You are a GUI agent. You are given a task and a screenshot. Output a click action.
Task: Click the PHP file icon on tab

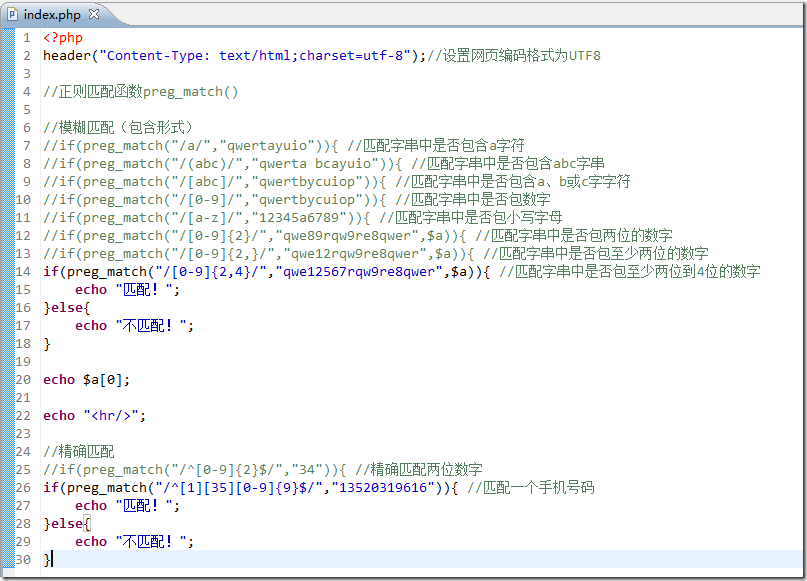12,14
